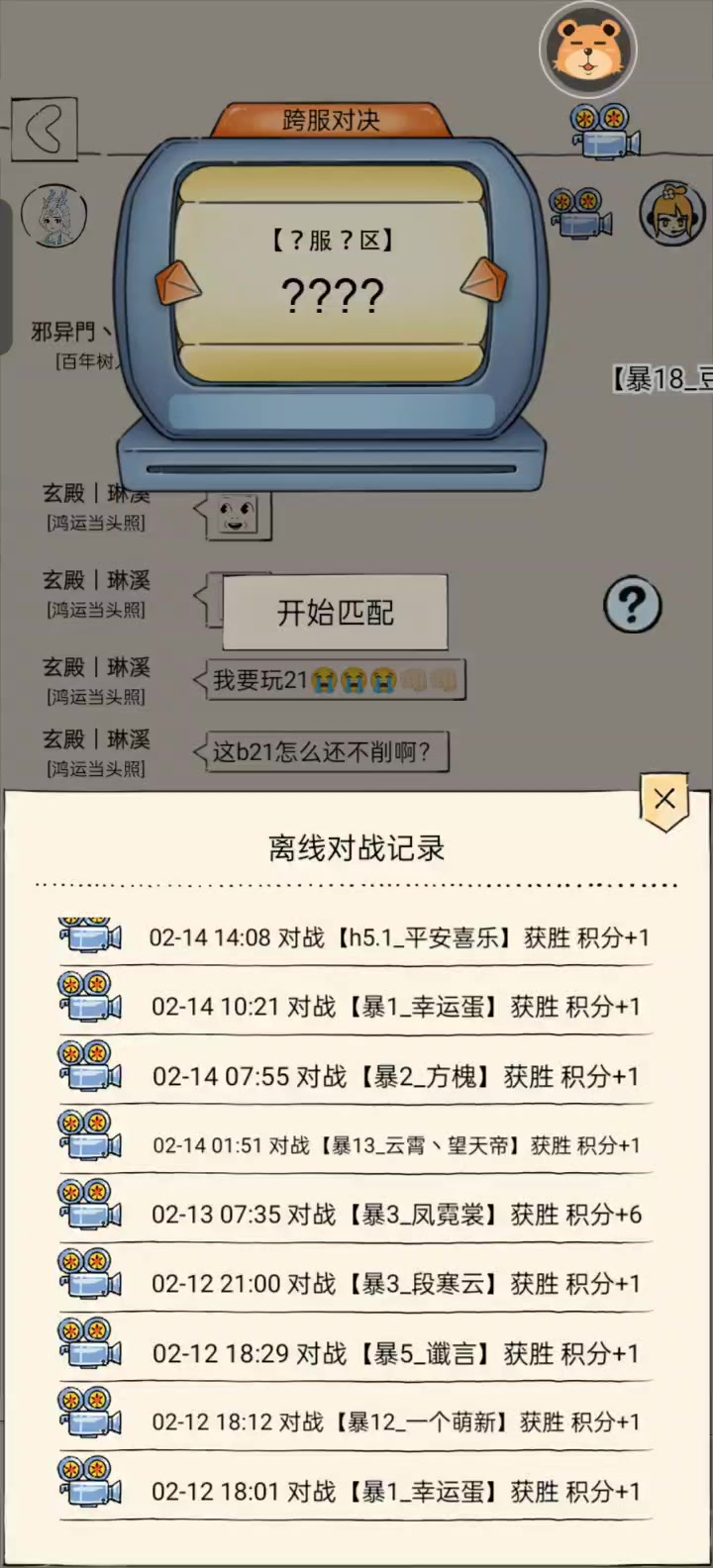The width and height of the screenshot is (713, 1568).
Task: Tap the camera icon below the bear avatar
Action: (604, 131)
